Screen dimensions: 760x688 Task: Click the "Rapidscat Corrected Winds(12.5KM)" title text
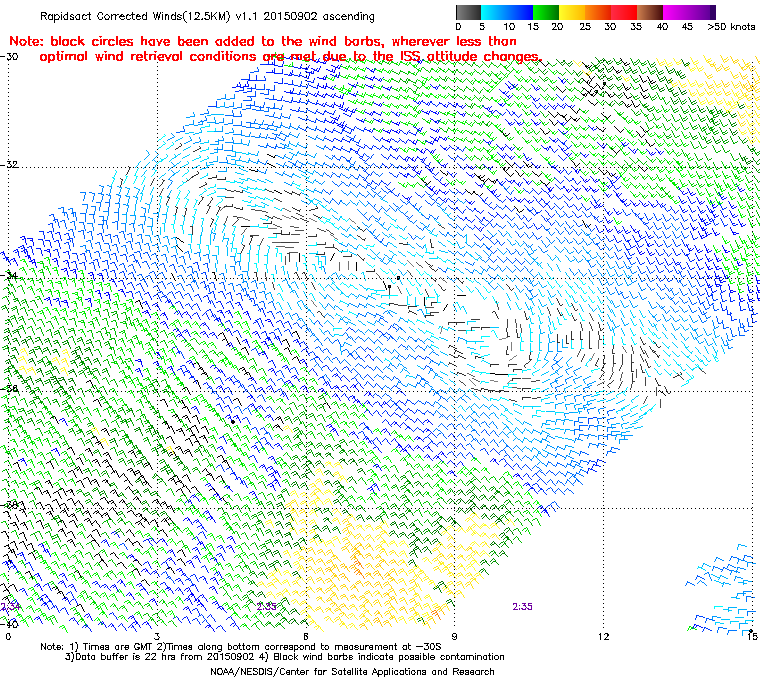pyautogui.click(x=135, y=16)
